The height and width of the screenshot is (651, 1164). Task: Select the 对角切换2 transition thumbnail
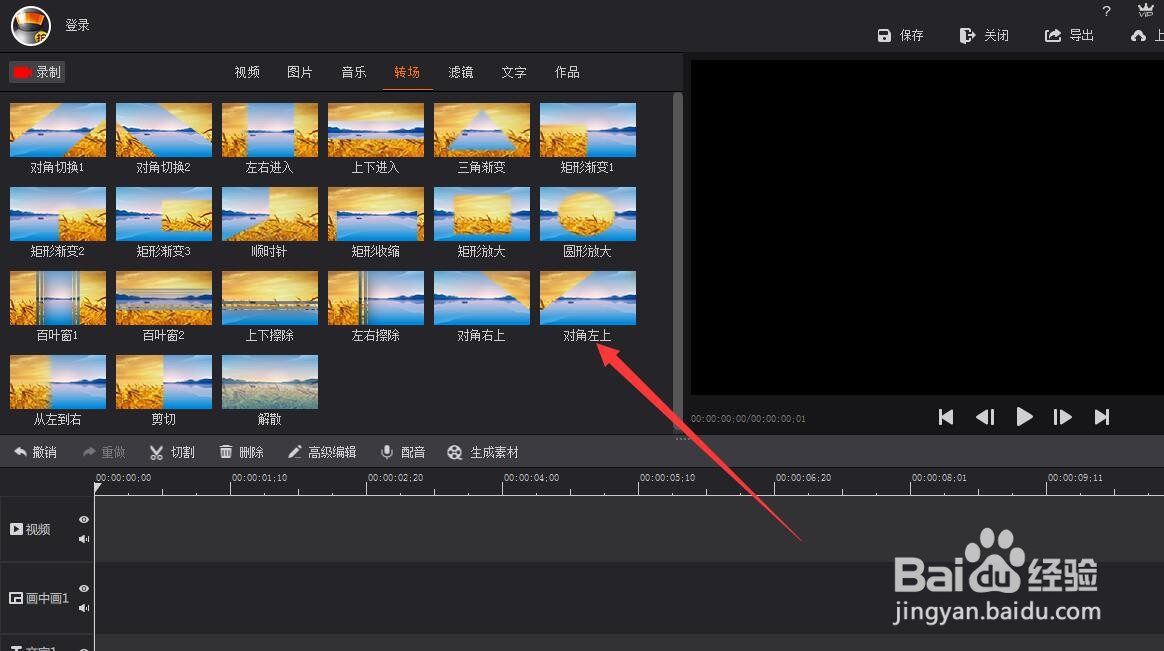pos(164,130)
